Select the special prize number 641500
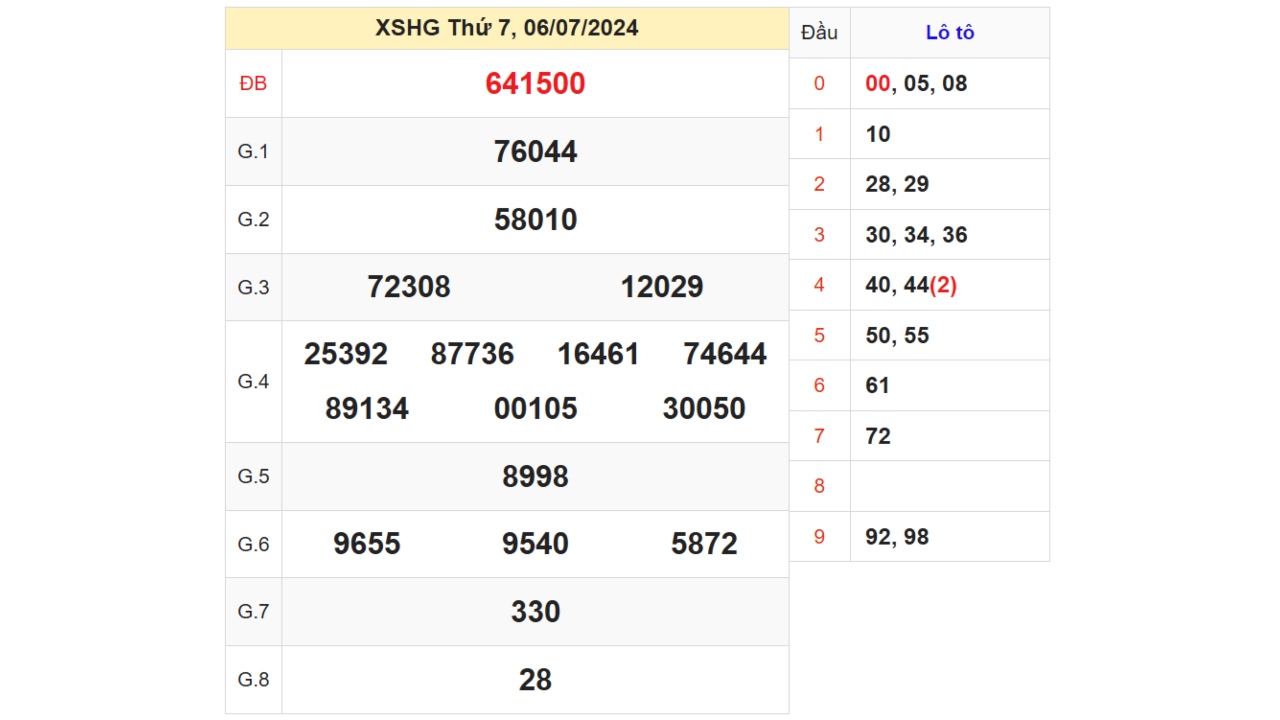This screenshot has height=720, width=1280. tap(535, 84)
